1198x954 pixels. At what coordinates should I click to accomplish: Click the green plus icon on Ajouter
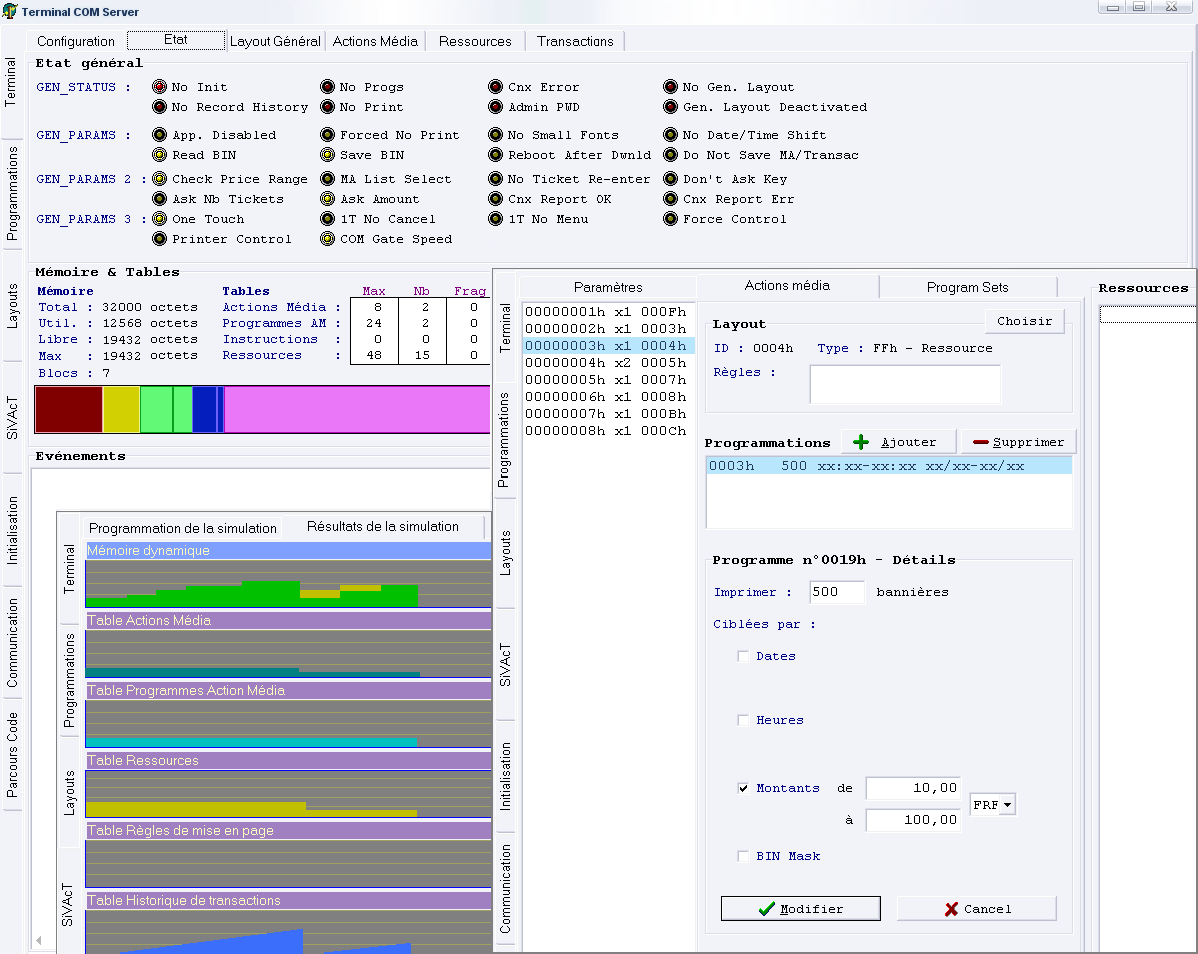(861, 442)
